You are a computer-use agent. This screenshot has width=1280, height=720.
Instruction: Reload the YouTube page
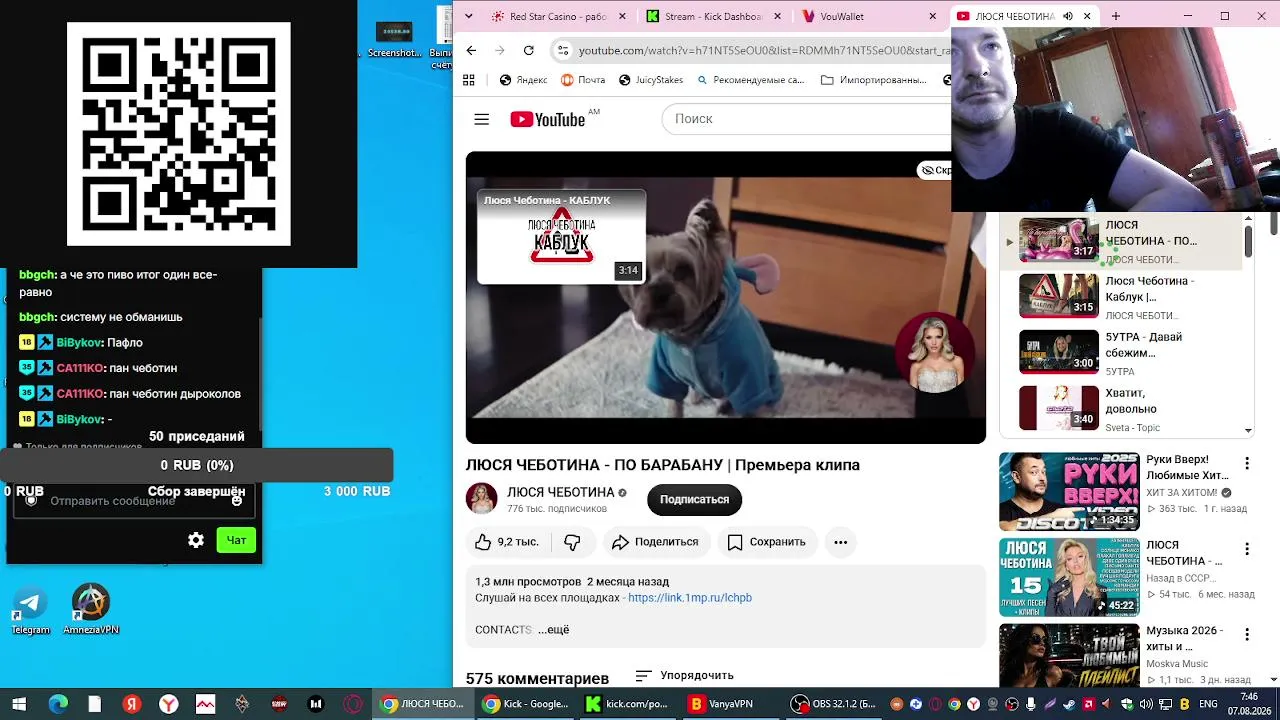tap(528, 50)
